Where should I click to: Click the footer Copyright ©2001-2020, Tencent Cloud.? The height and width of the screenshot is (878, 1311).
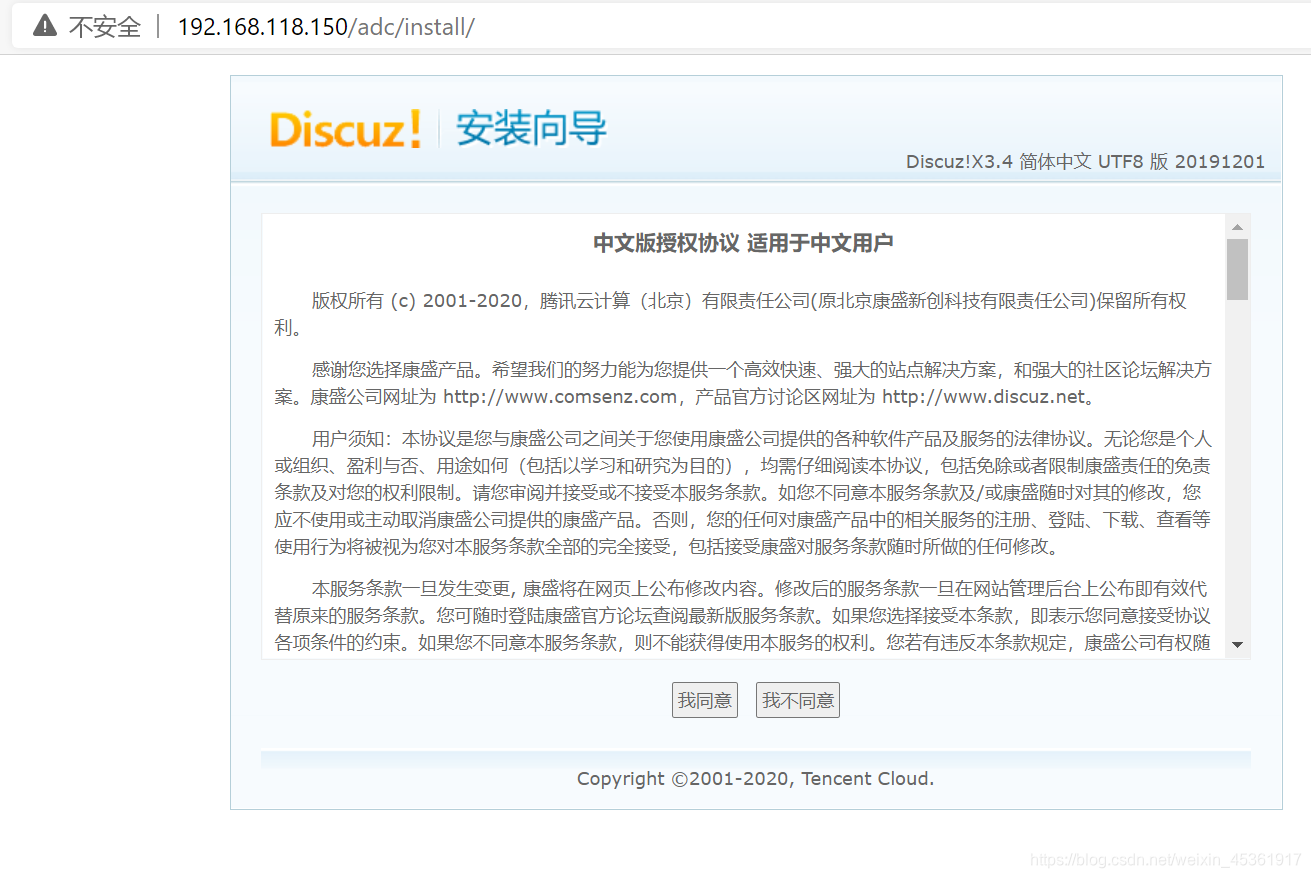tap(755, 779)
